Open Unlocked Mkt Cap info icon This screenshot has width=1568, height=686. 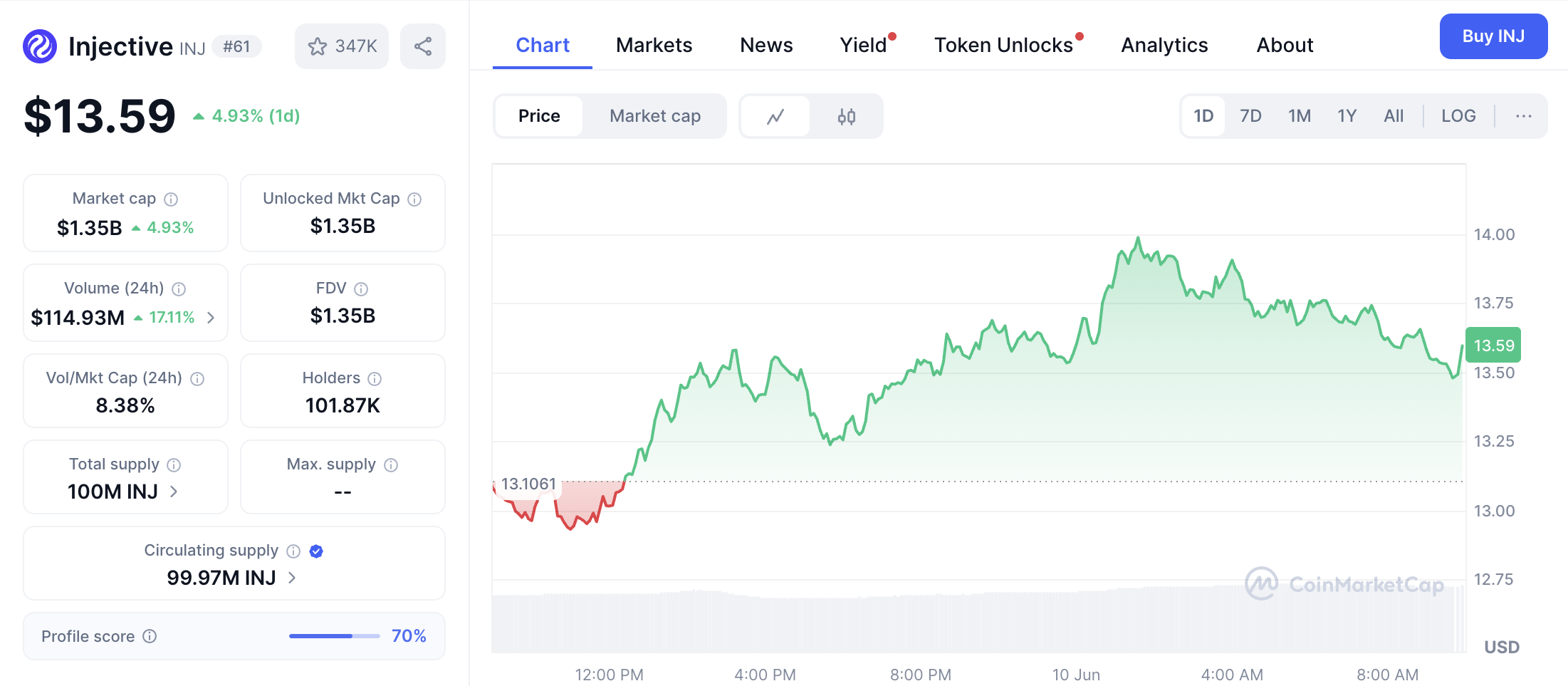[414, 199]
